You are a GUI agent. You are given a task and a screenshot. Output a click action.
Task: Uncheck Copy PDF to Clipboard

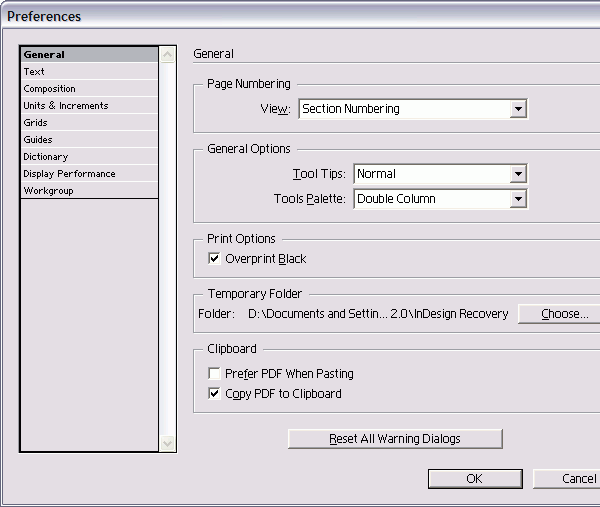point(214,394)
